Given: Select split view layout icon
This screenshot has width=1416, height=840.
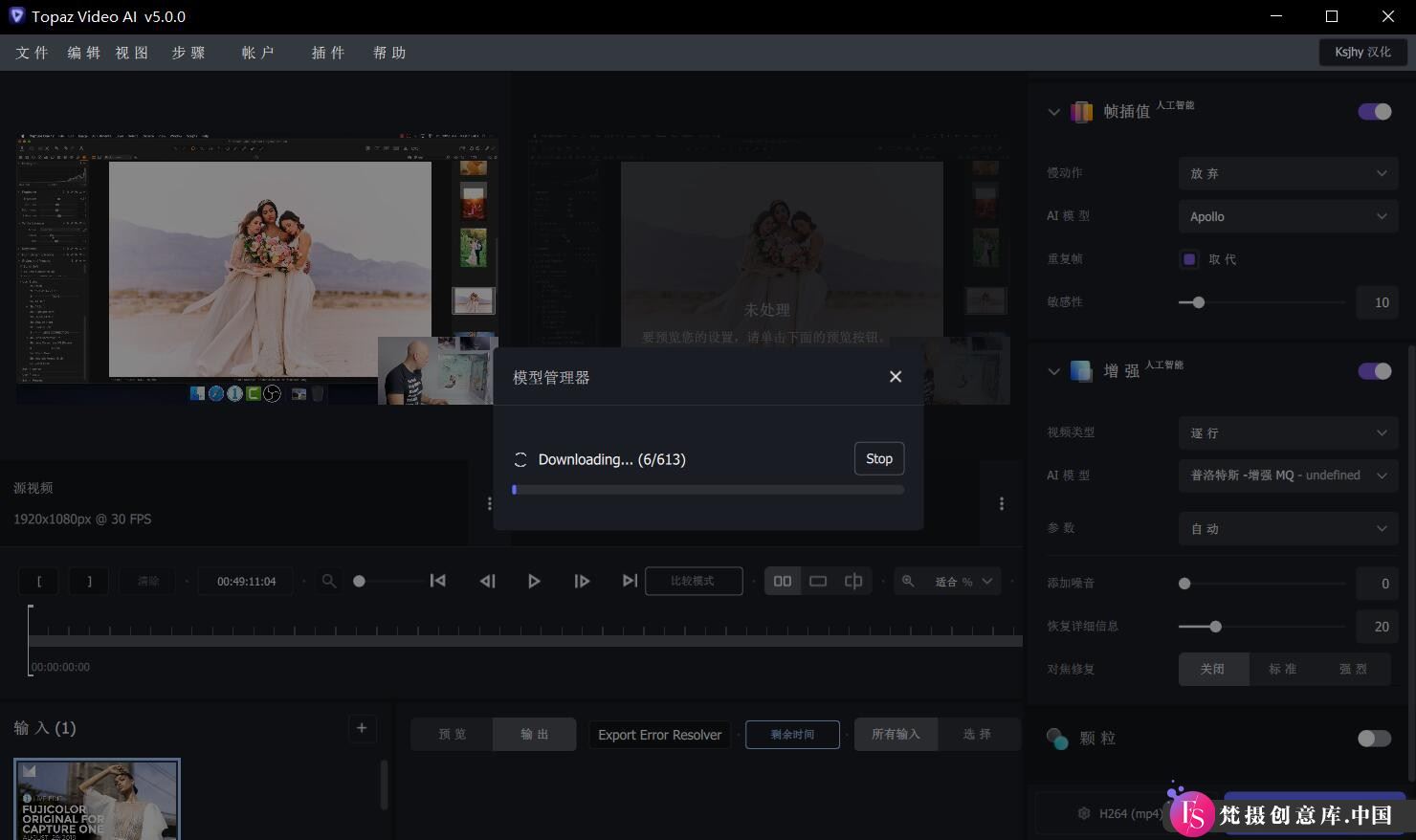Looking at the screenshot, I should (x=853, y=581).
